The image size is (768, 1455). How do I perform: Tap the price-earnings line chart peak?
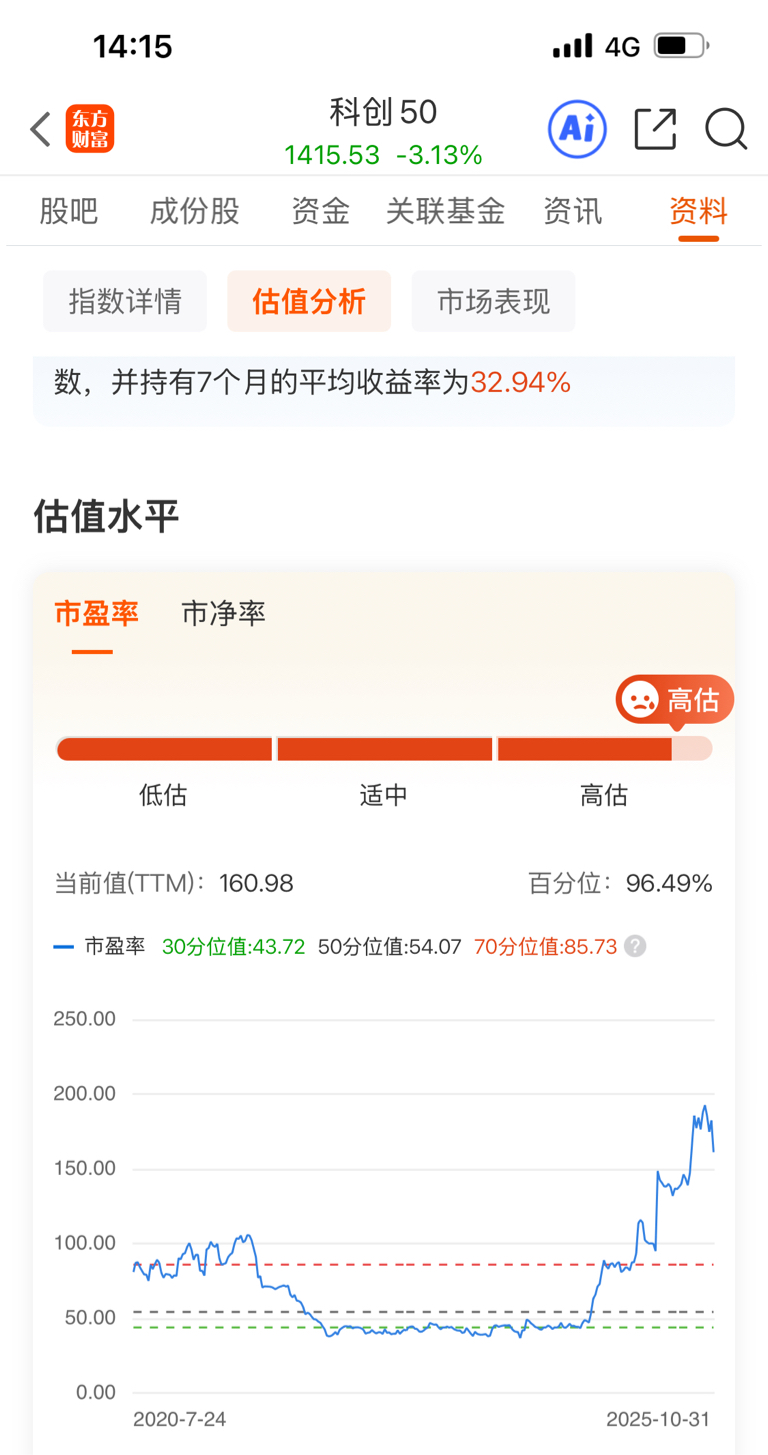tap(705, 1107)
